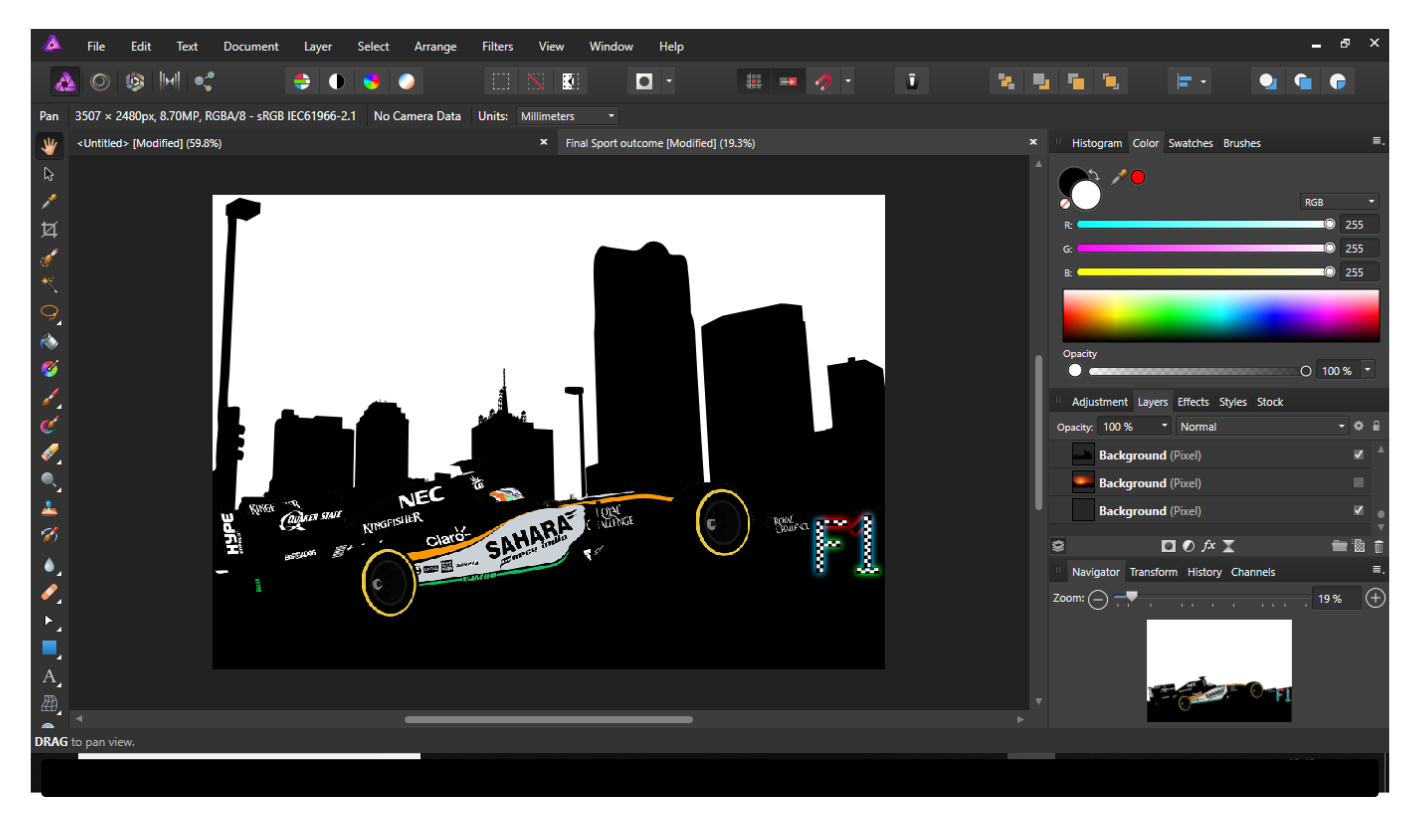Select the Paint Brush tool

(49, 397)
